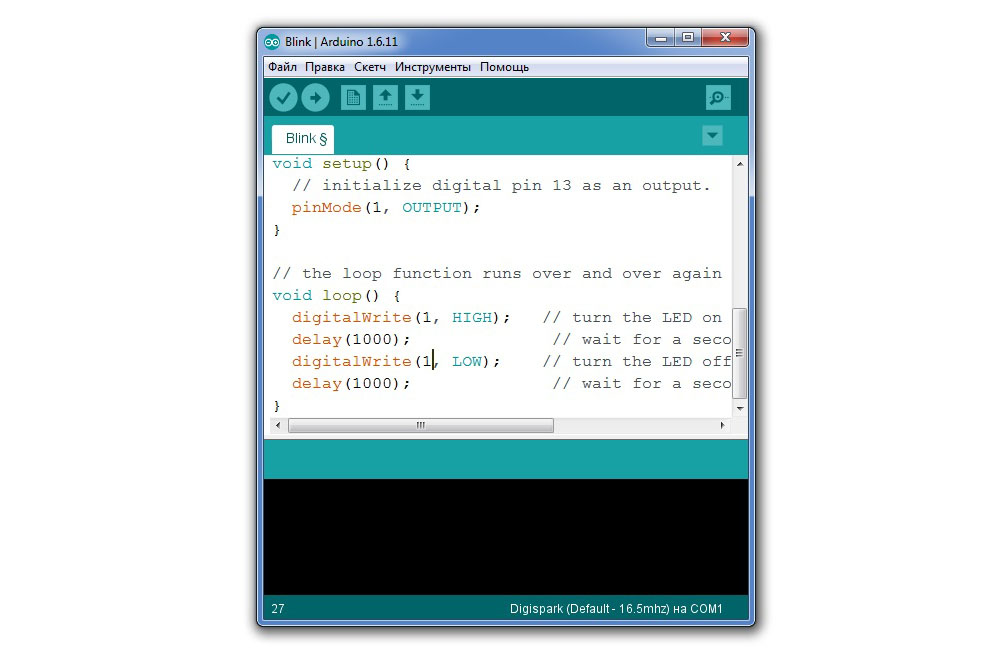Click the HIGH keyword in digitalWrite line

pyautogui.click(x=472, y=318)
